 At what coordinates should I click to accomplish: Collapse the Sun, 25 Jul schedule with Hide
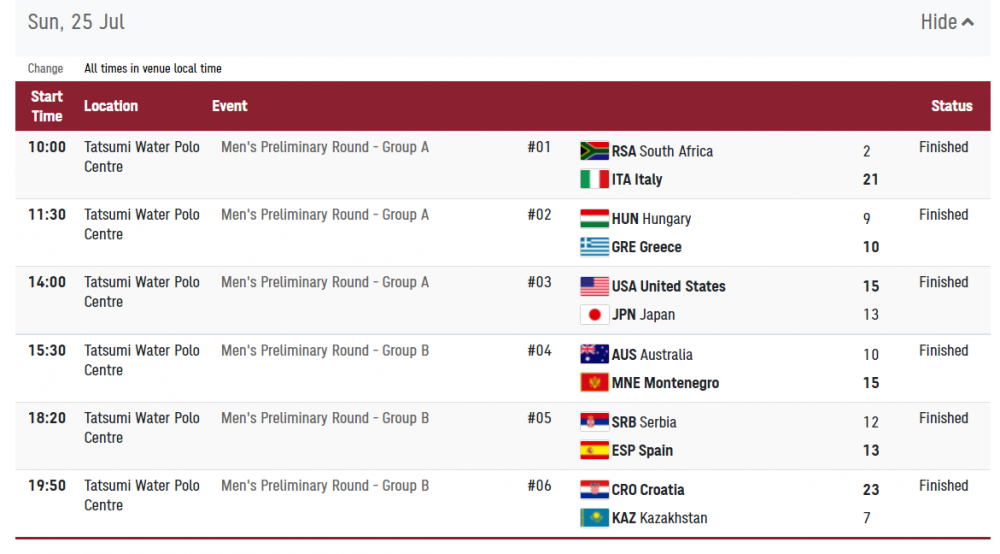pos(946,22)
